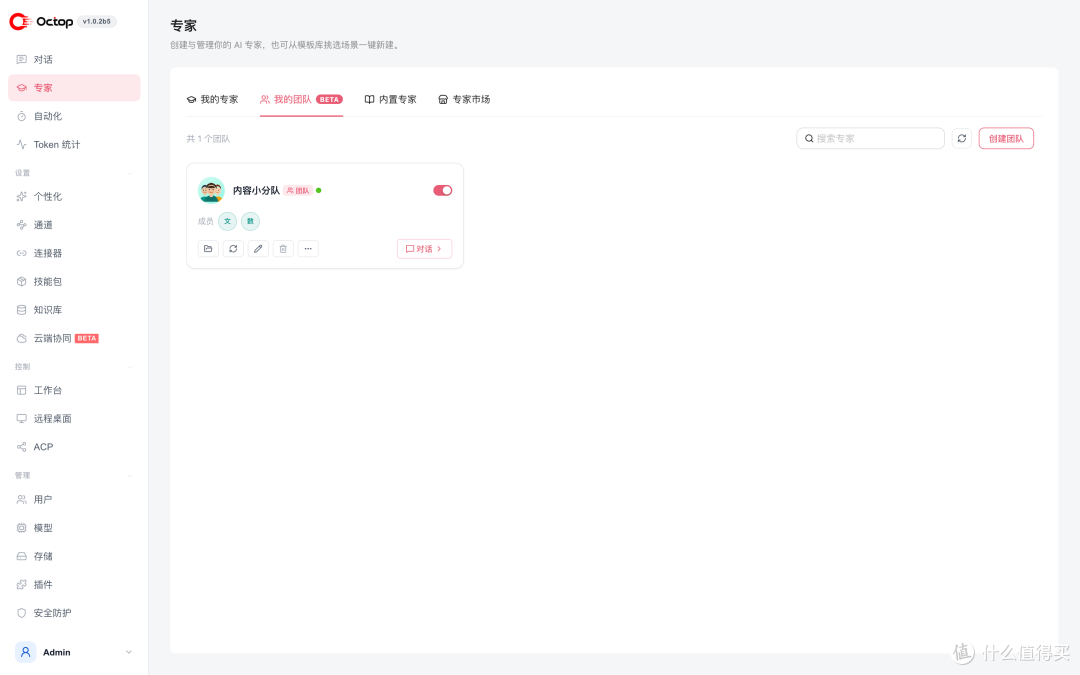The image size is (1080, 675).
Task: Delete the team with trash icon
Action: 282,249
